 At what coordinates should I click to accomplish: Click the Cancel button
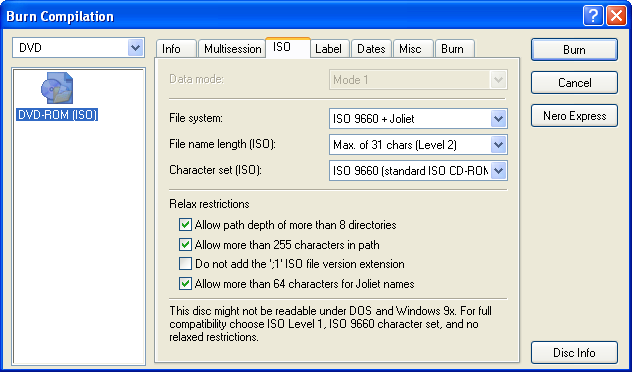(x=574, y=83)
